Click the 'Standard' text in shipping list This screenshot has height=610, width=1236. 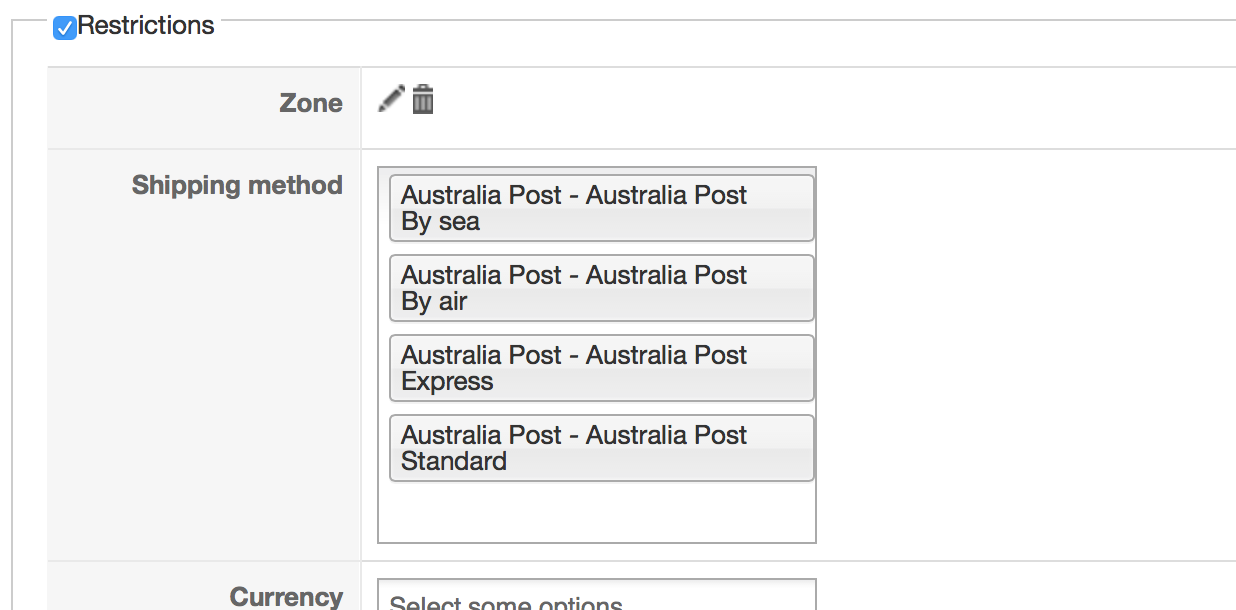tap(454, 462)
